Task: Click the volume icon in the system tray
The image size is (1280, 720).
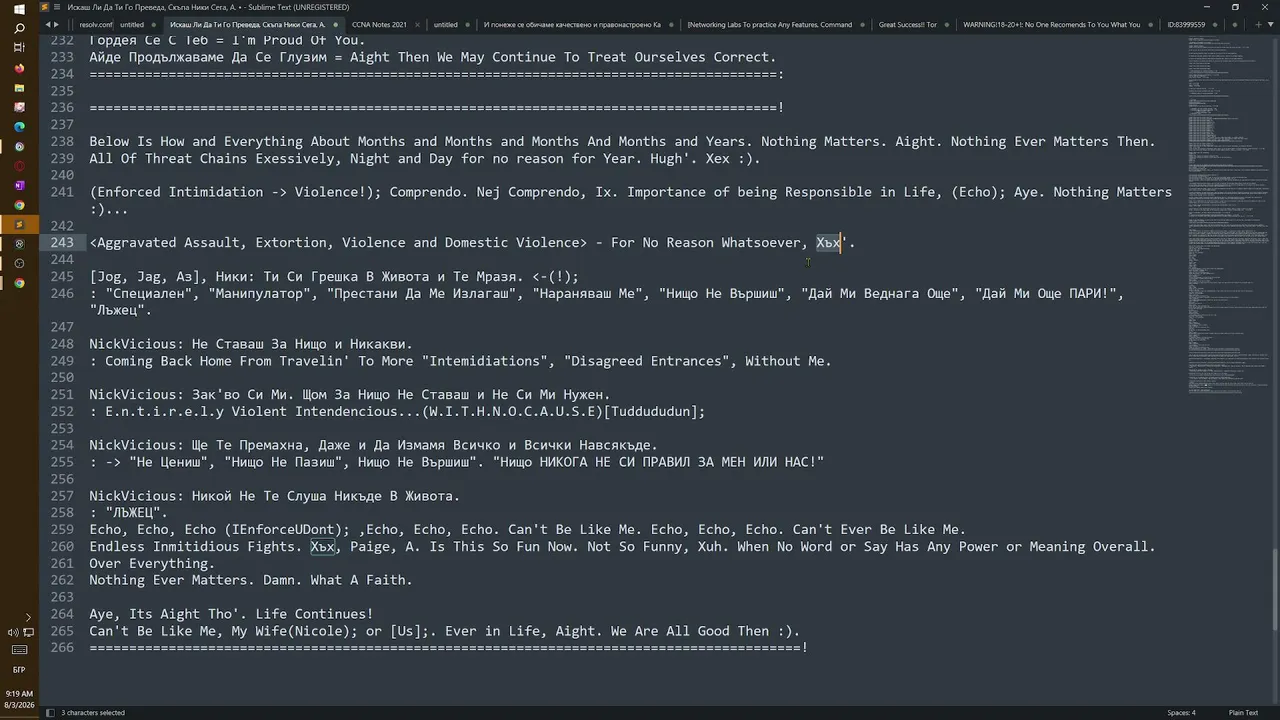Action: 12,632
